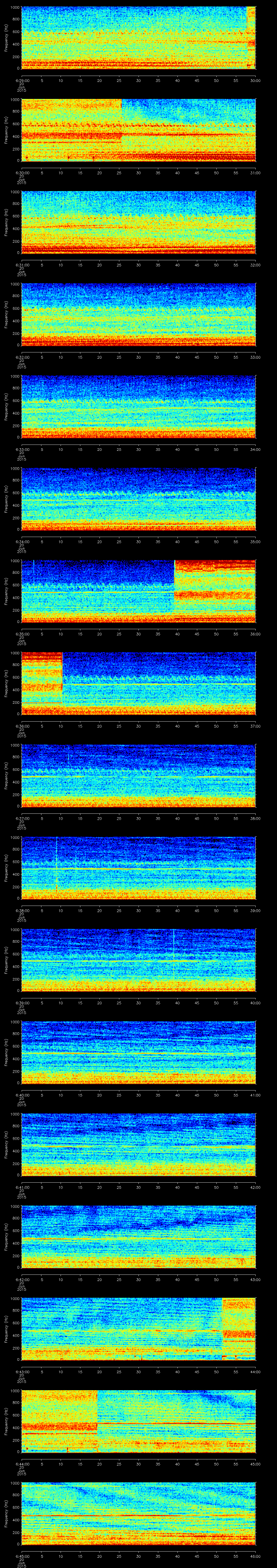Click the 6:35:00 start time label
The height and width of the screenshot is (1568, 277).
coord(22,634)
